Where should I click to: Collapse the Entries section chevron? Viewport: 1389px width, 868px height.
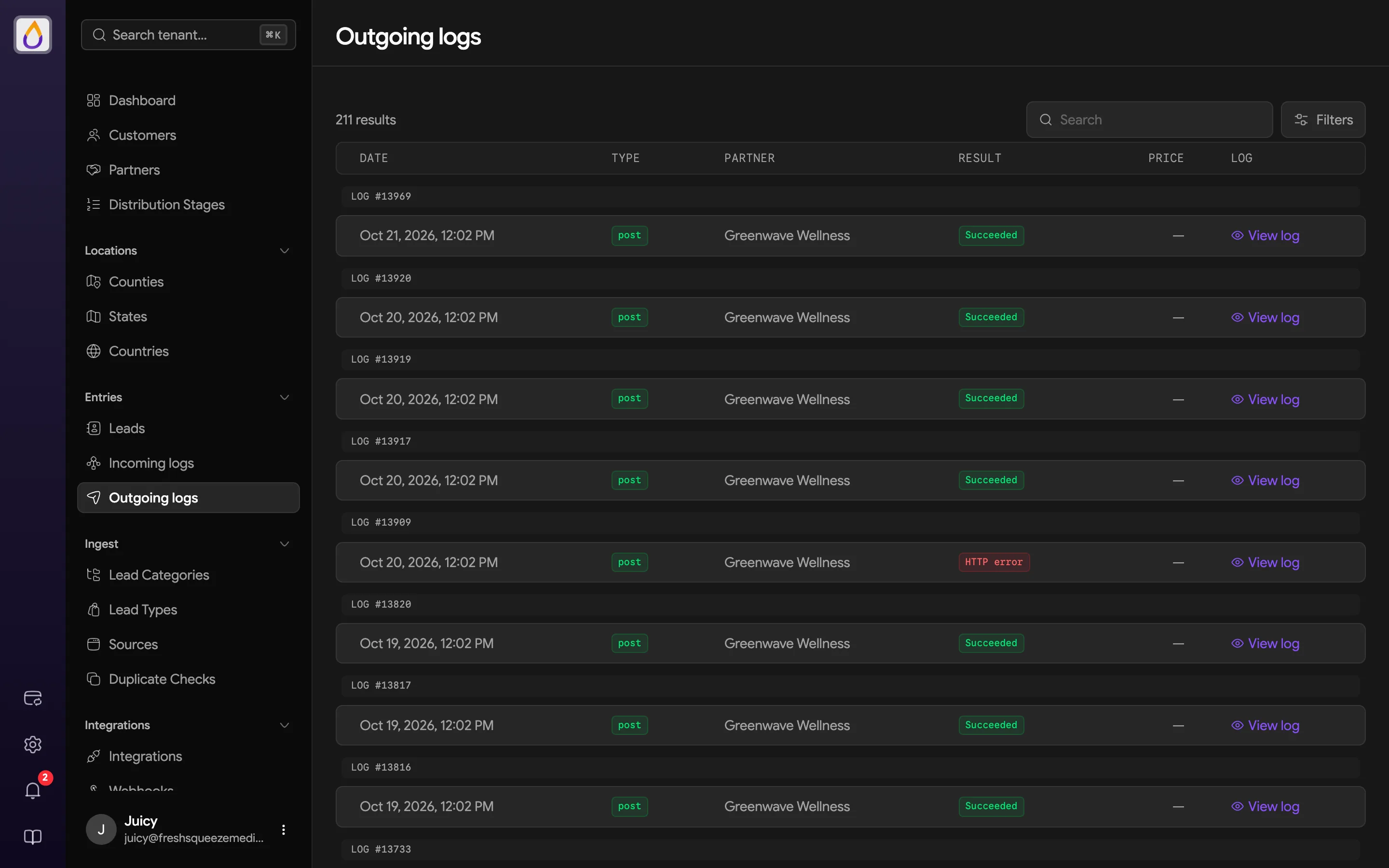pos(284,397)
